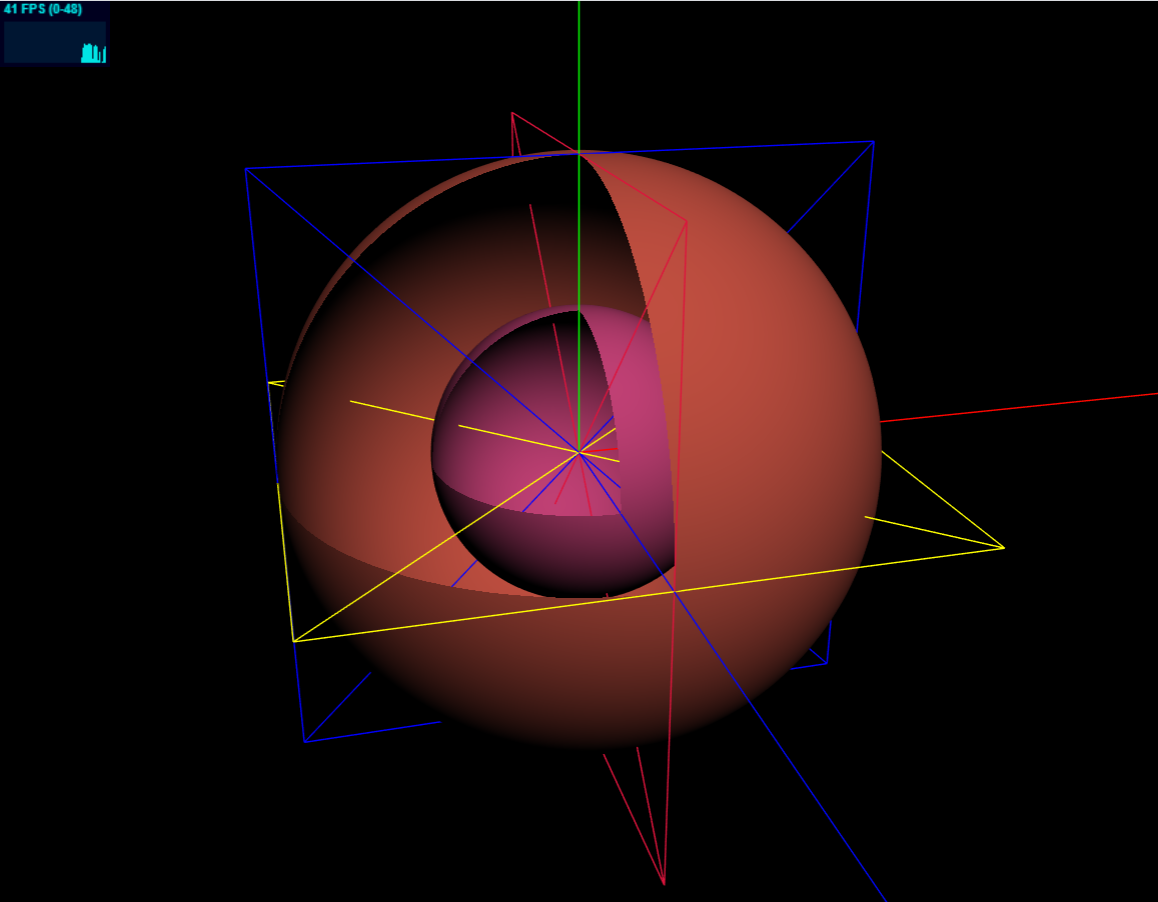Click the scene origin intersection point

pyautogui.click(x=580, y=452)
